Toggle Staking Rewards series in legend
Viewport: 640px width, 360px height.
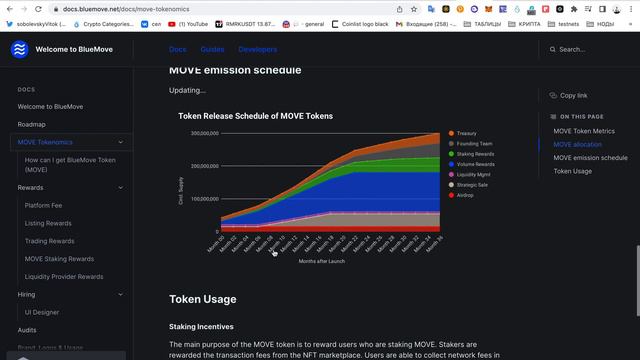(471, 154)
